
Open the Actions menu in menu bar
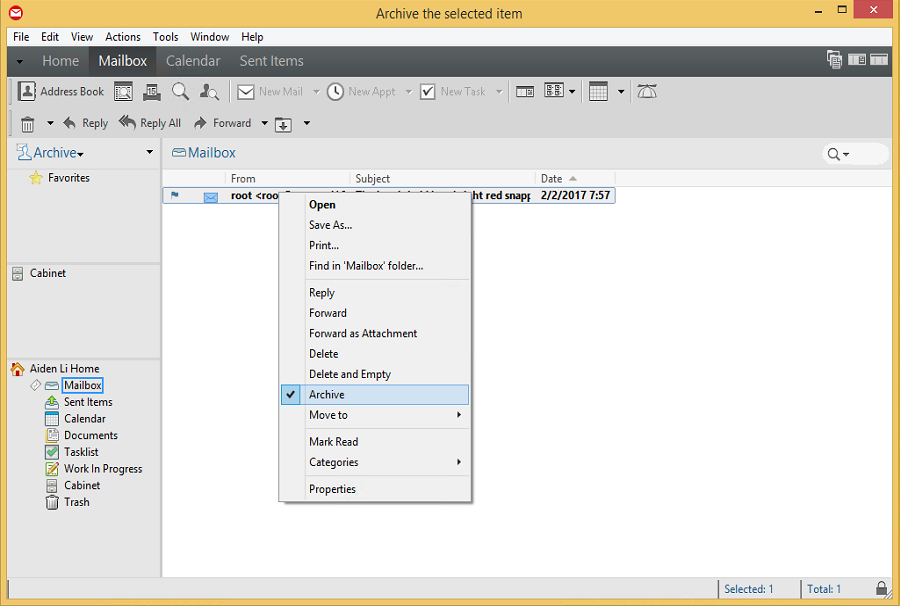(122, 37)
